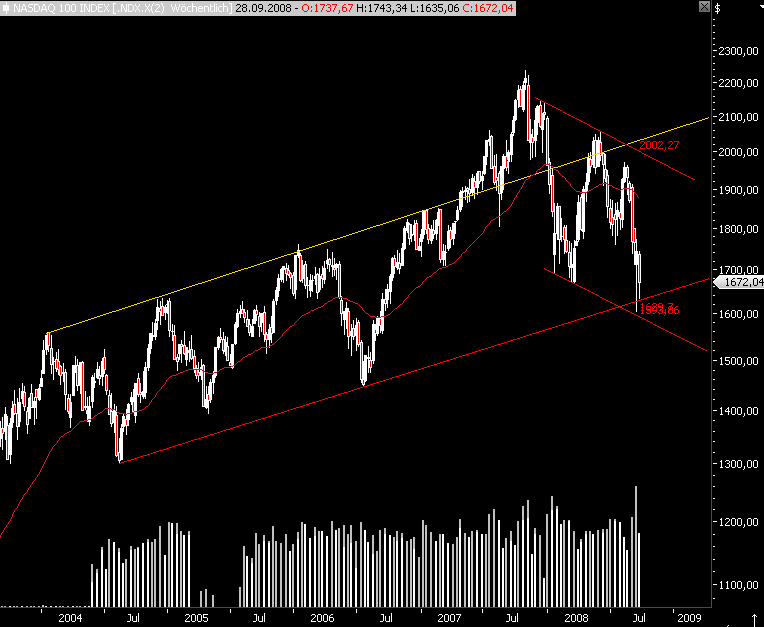Screen dimensions: 764x627
Task: Click the 2006 label on the time axis
Action: tap(323, 618)
